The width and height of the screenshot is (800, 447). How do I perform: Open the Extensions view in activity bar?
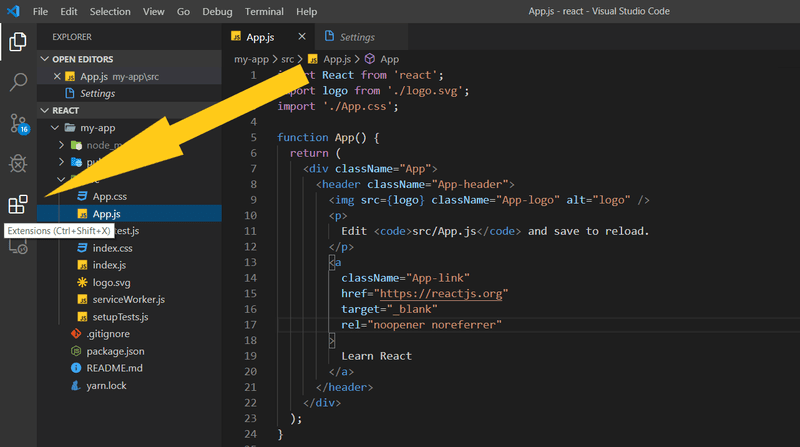[17, 205]
